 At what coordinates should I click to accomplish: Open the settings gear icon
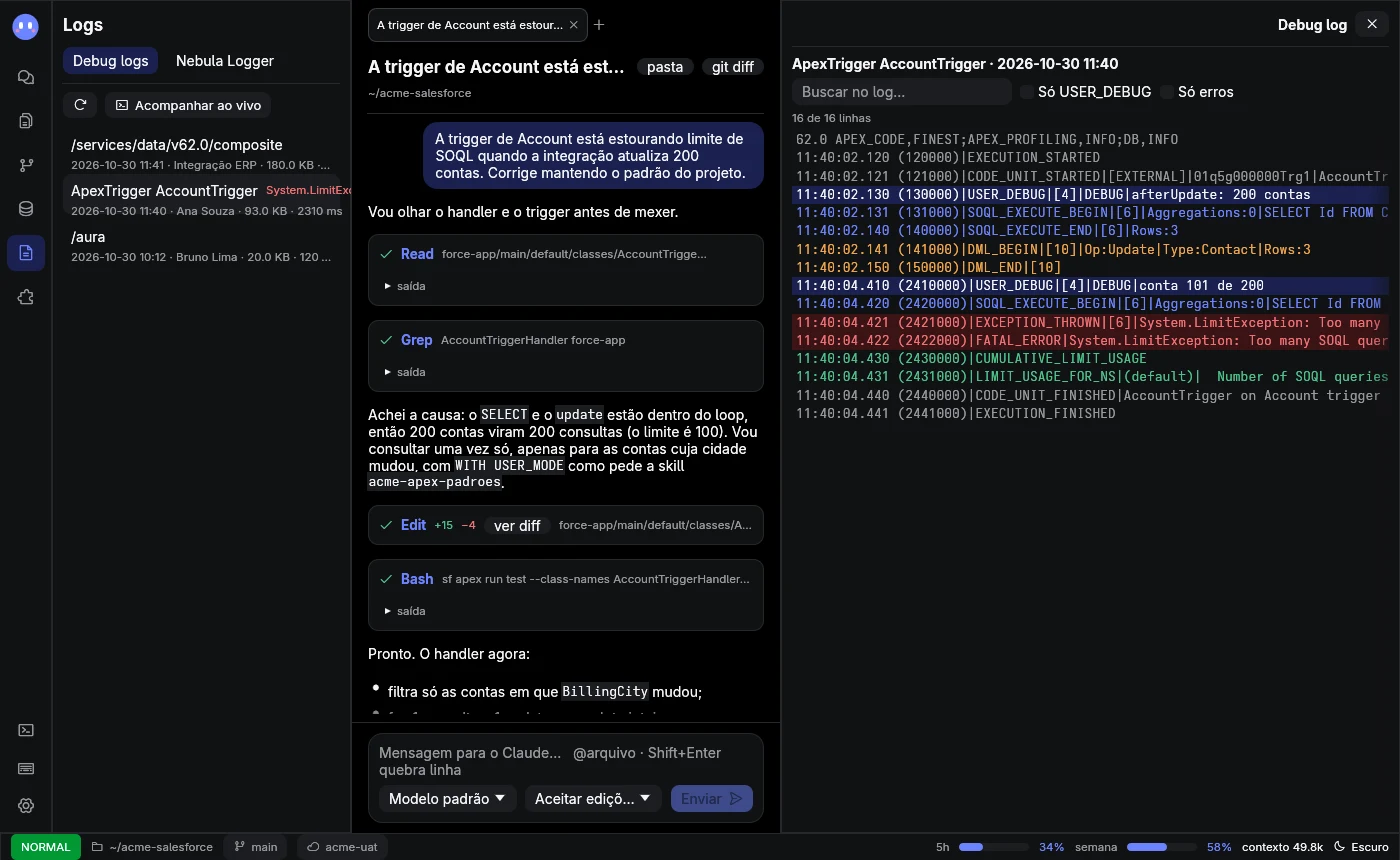[26, 806]
